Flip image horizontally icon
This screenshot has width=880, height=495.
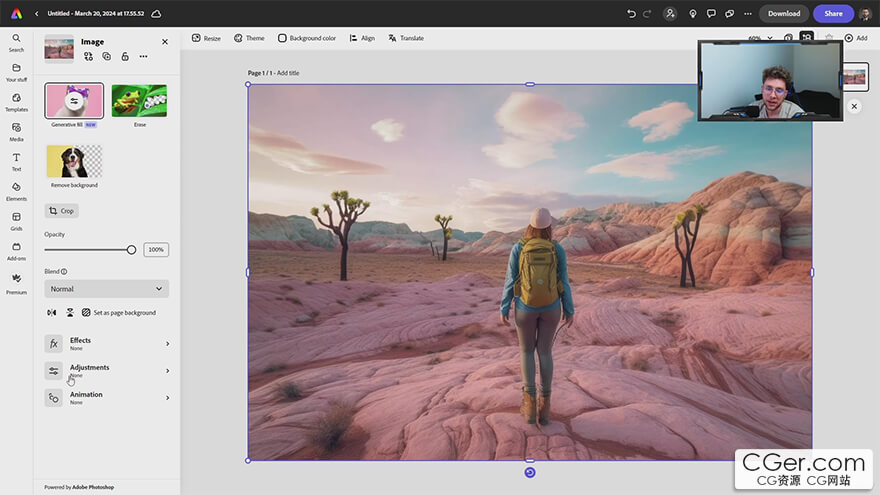point(52,313)
